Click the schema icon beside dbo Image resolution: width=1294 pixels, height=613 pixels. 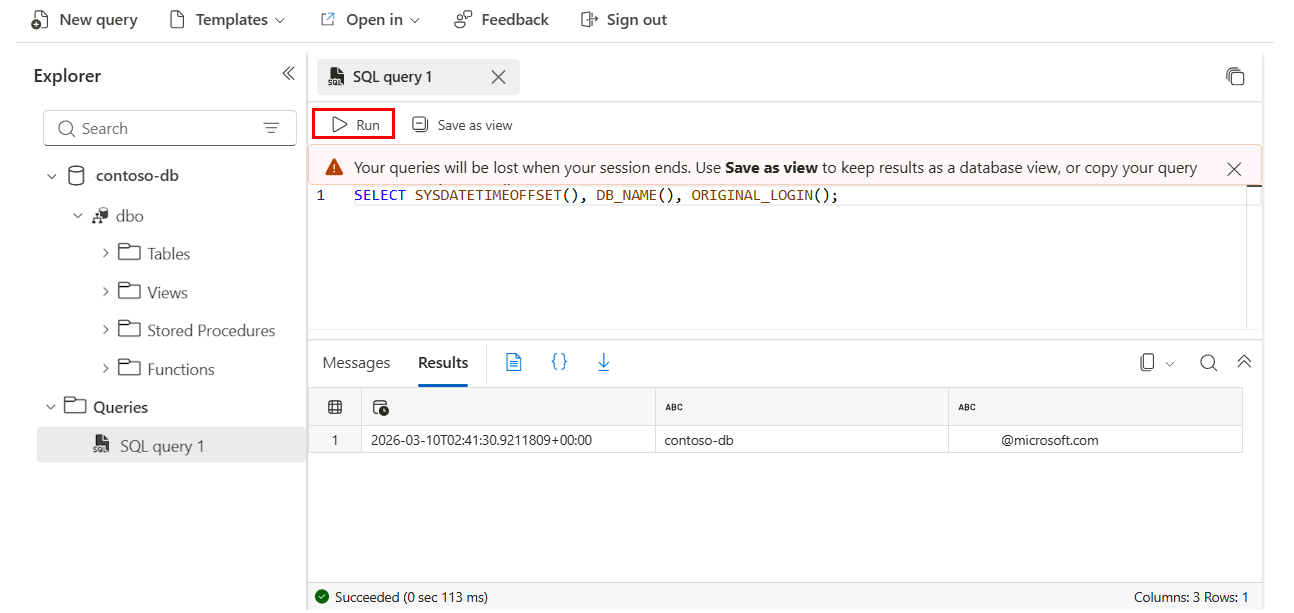(x=100, y=216)
